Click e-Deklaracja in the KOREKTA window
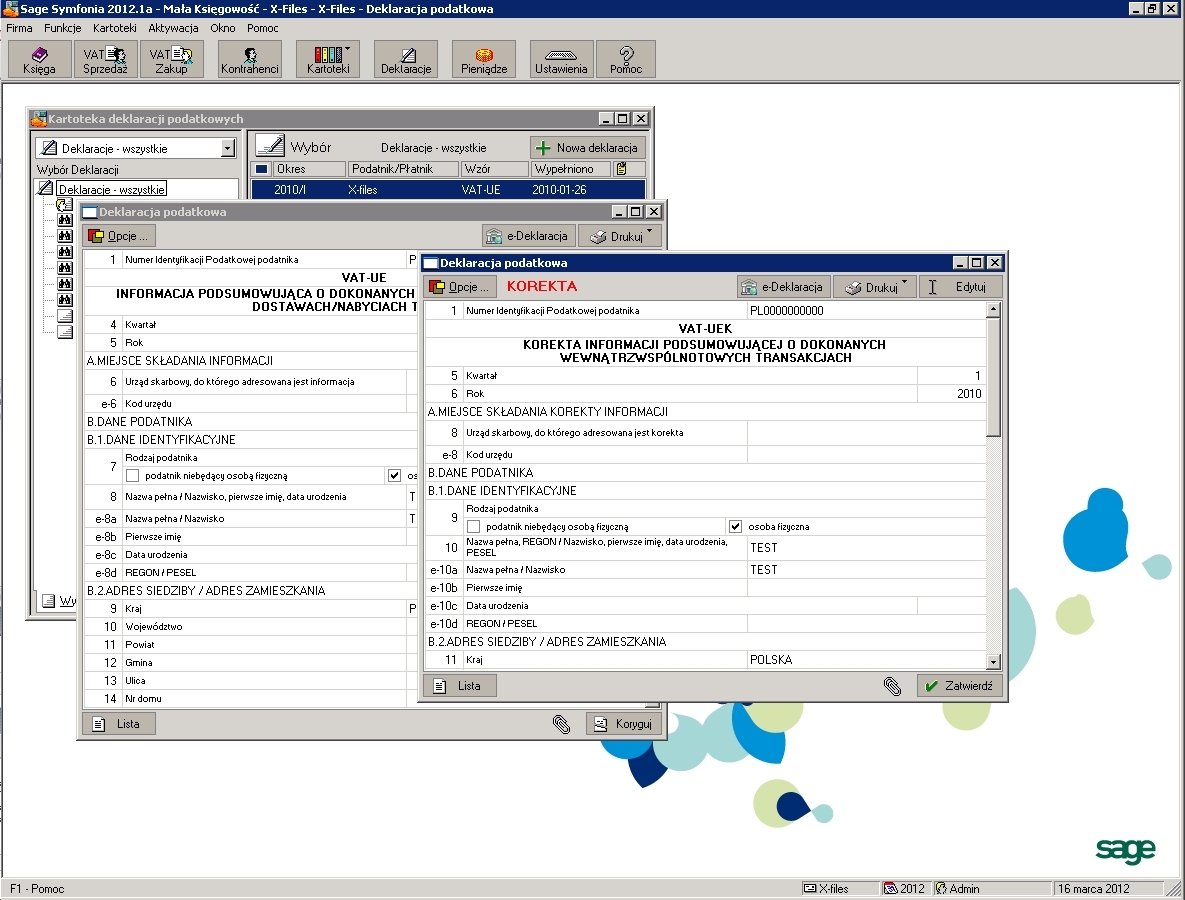The width and height of the screenshot is (1185, 900). click(784, 287)
